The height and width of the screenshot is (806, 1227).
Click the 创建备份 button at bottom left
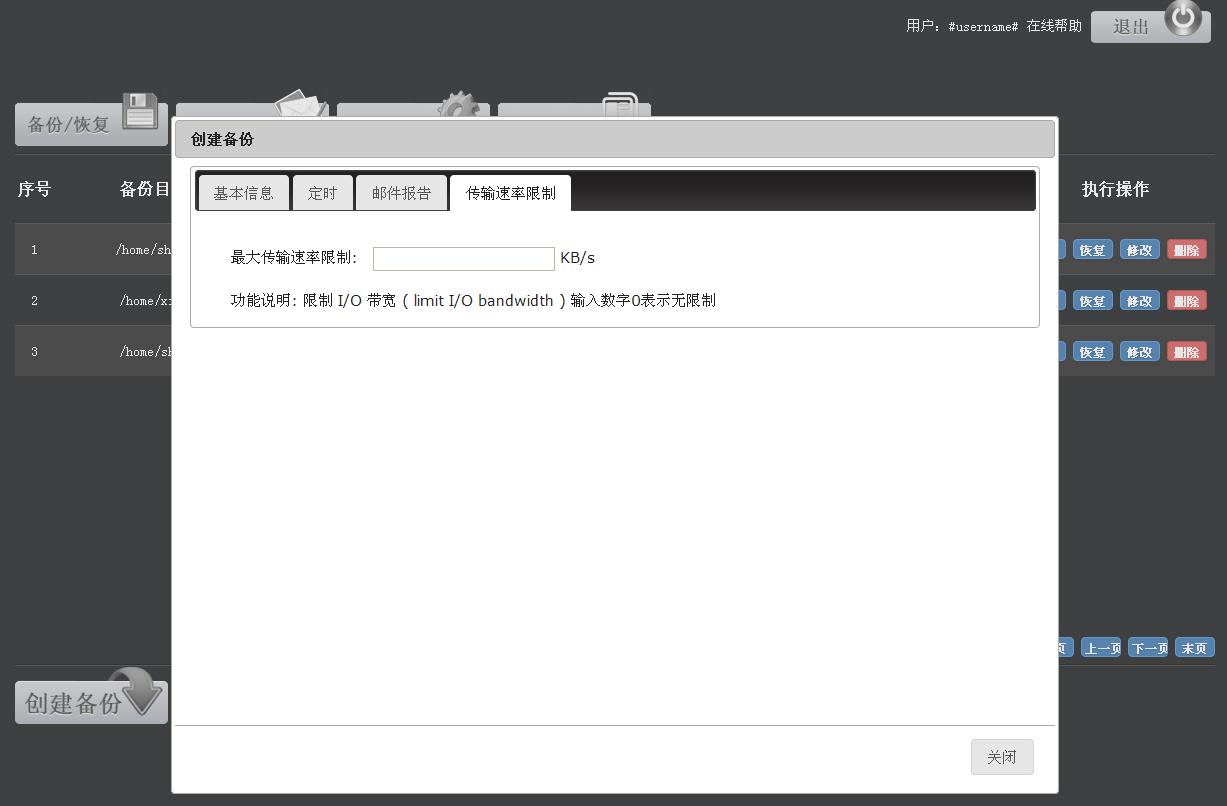[x=90, y=703]
